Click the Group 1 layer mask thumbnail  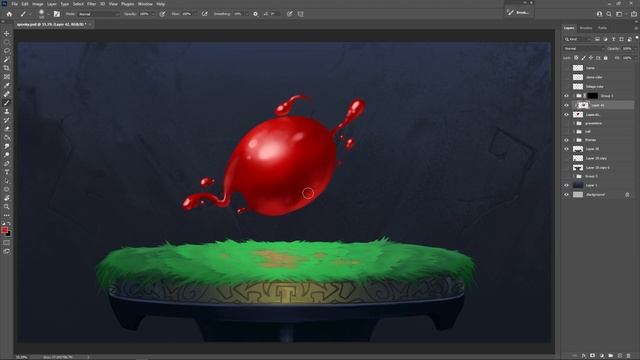coord(592,96)
